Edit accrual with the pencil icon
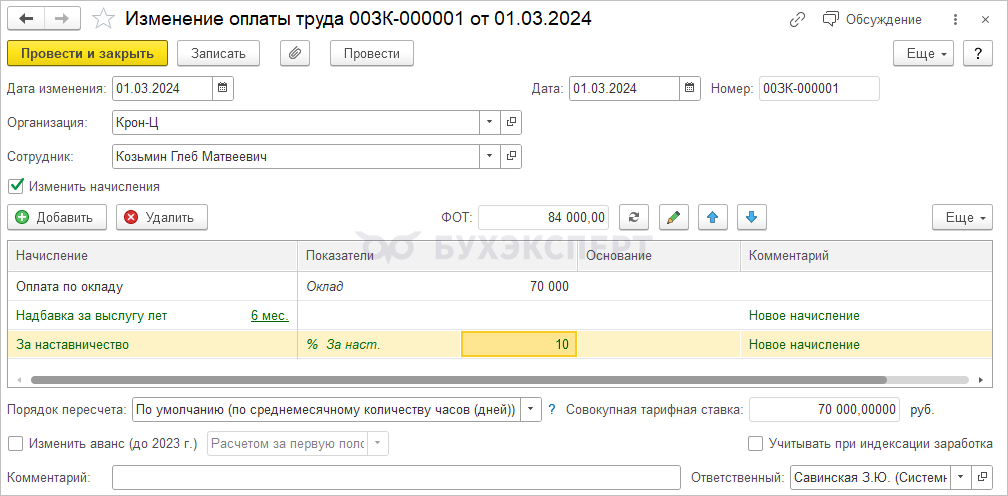 pos(673,217)
